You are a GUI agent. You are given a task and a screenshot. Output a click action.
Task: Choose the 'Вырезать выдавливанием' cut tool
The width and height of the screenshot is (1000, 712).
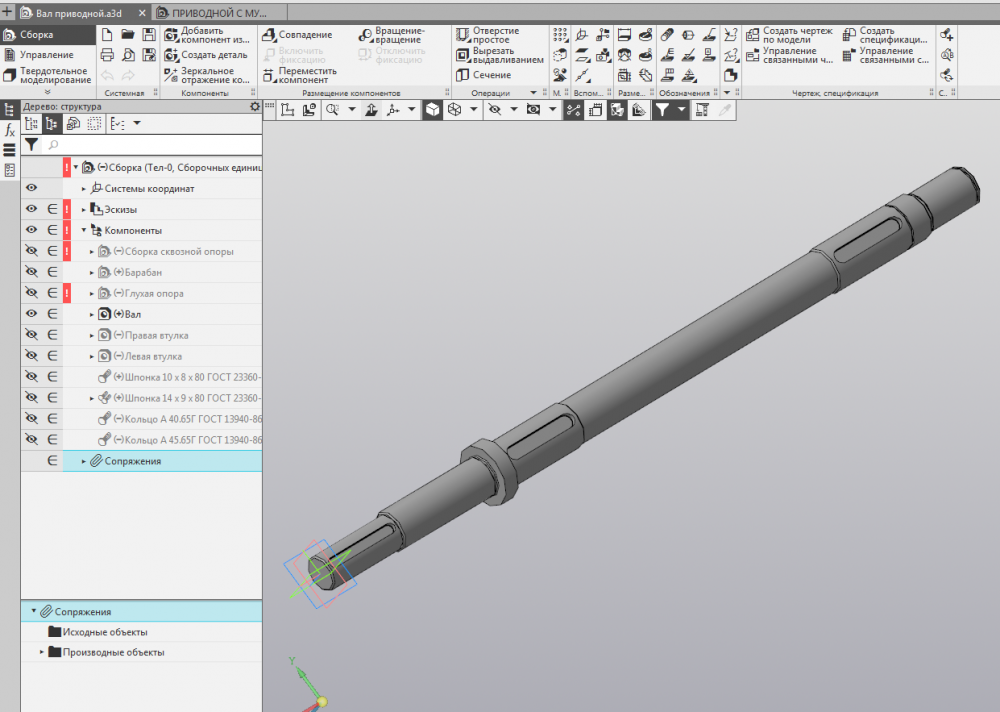tap(462, 55)
